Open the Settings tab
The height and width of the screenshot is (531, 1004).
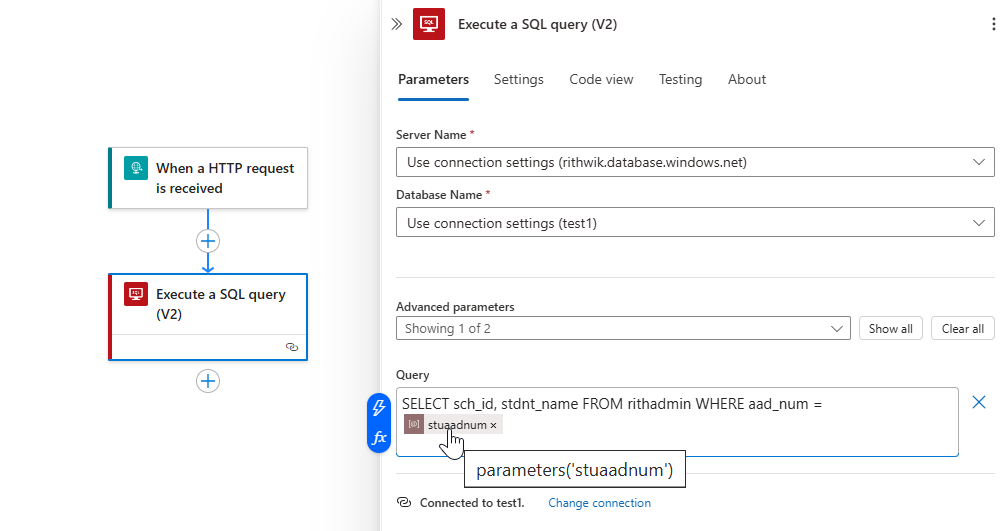point(519,79)
